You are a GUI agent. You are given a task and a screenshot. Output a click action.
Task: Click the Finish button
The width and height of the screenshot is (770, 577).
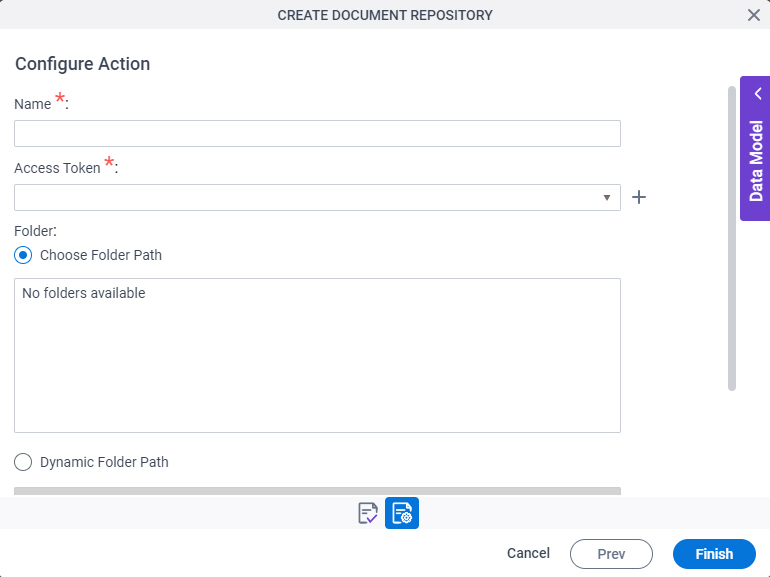pos(714,554)
